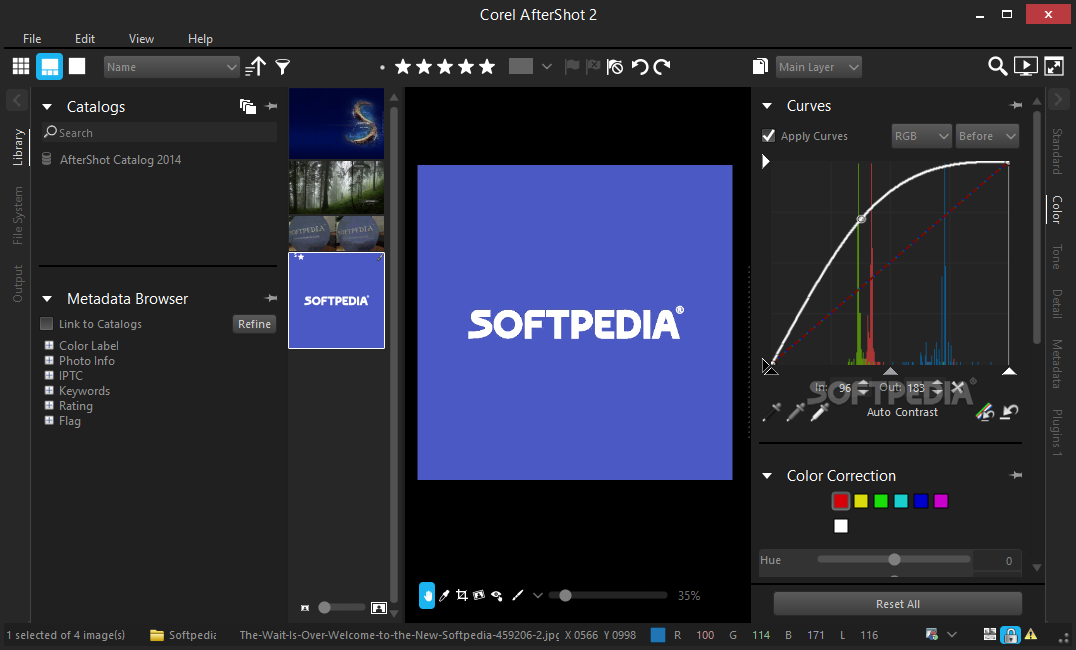Set rating to five stars
1076x650 pixels.
tap(487, 67)
